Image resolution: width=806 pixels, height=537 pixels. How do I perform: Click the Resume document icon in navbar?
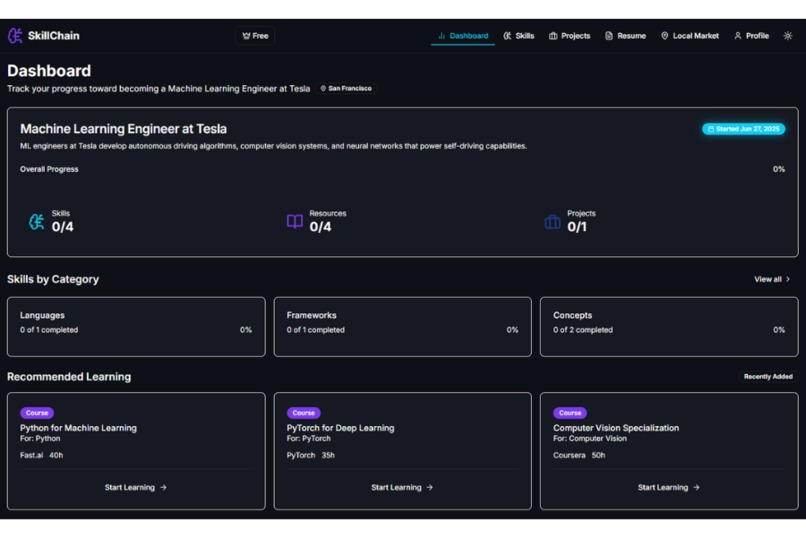pyautogui.click(x=609, y=35)
